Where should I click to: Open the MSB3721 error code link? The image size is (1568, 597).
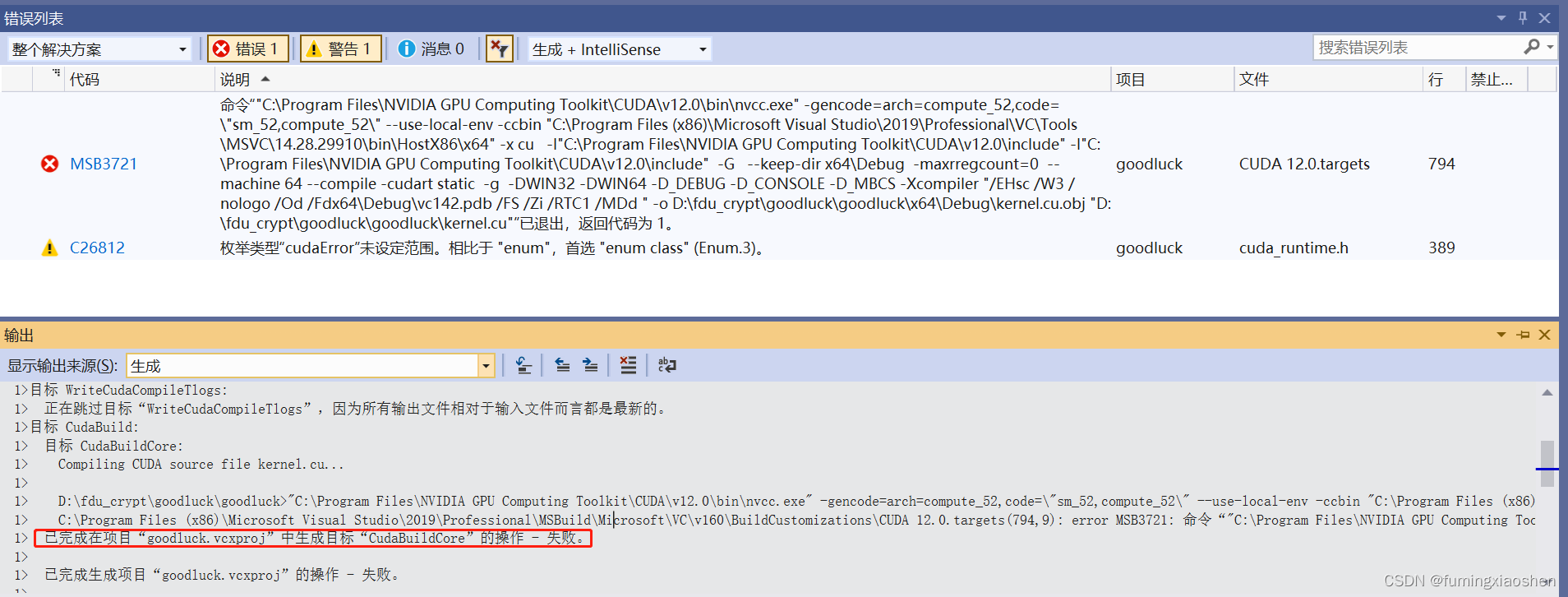(x=104, y=164)
